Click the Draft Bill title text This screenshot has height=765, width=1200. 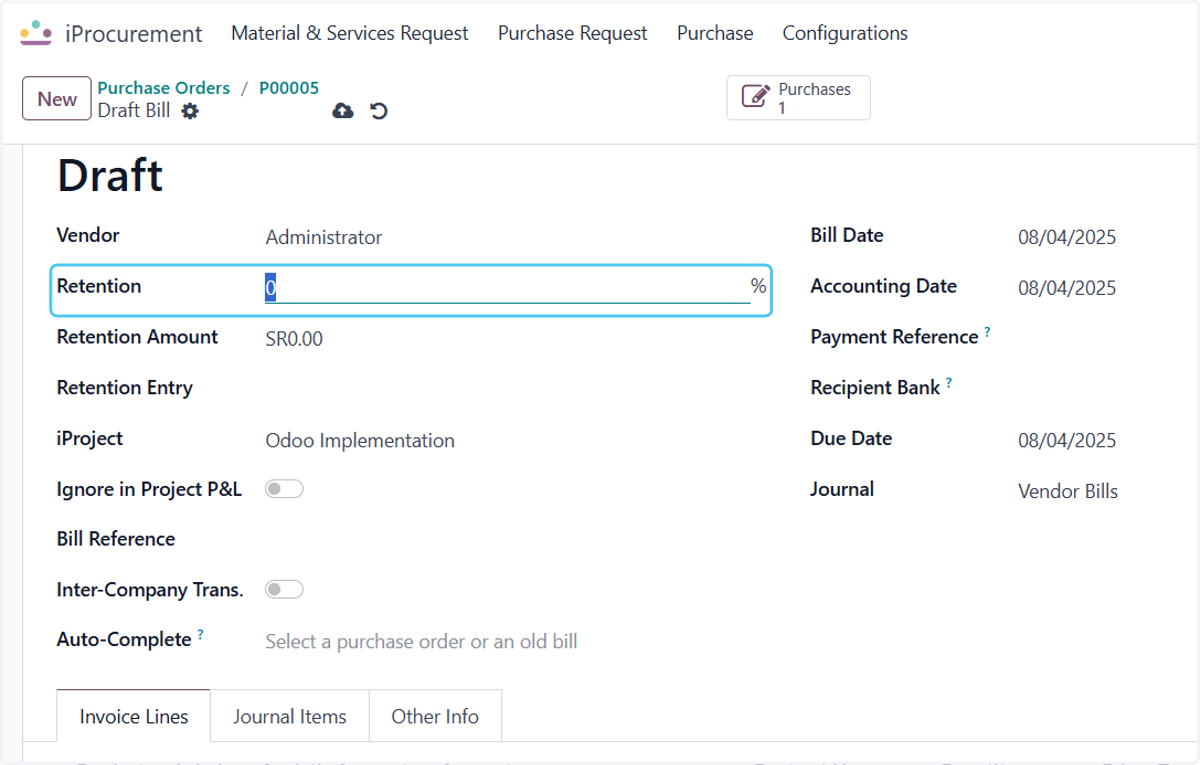point(134,110)
